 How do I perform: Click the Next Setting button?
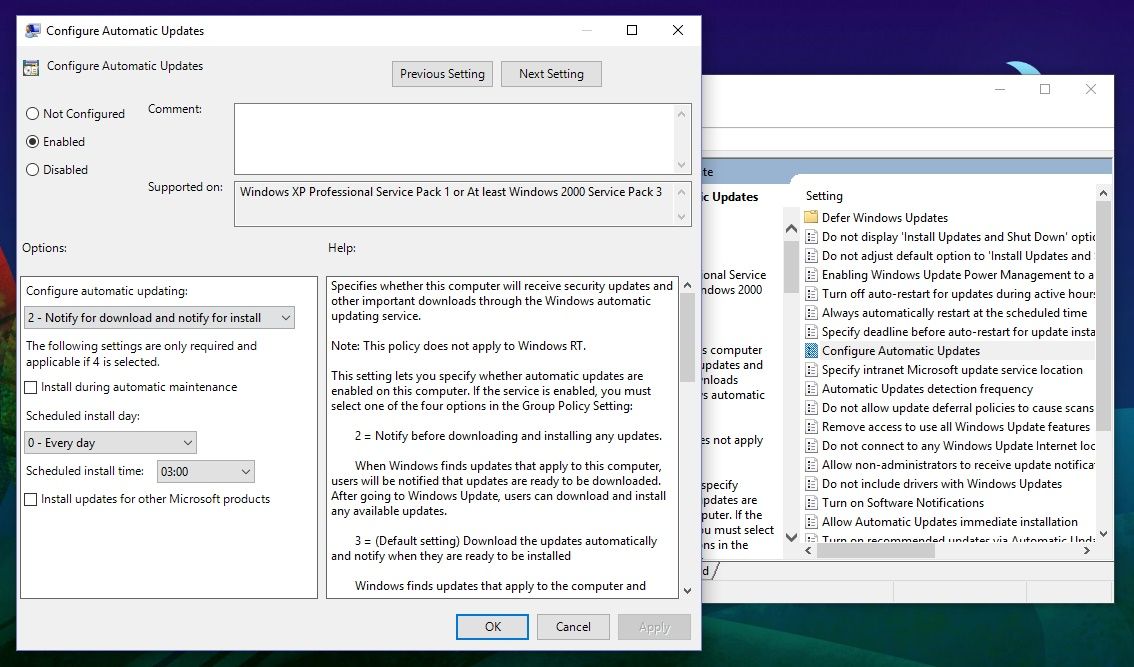click(x=551, y=74)
